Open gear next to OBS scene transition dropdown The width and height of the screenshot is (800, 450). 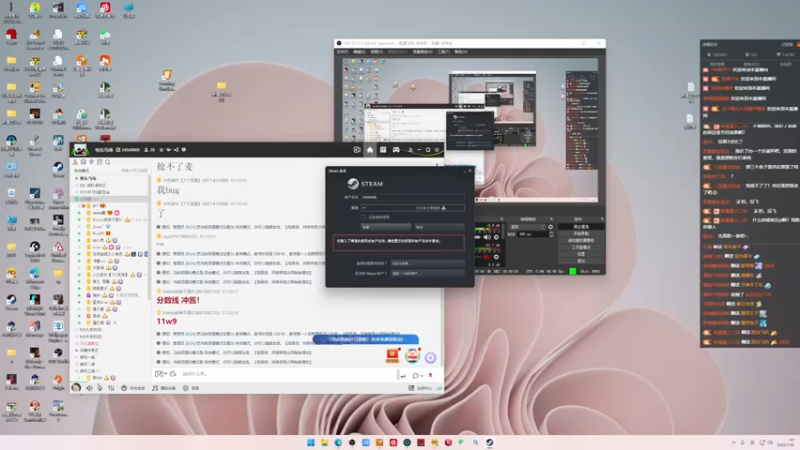[551, 227]
